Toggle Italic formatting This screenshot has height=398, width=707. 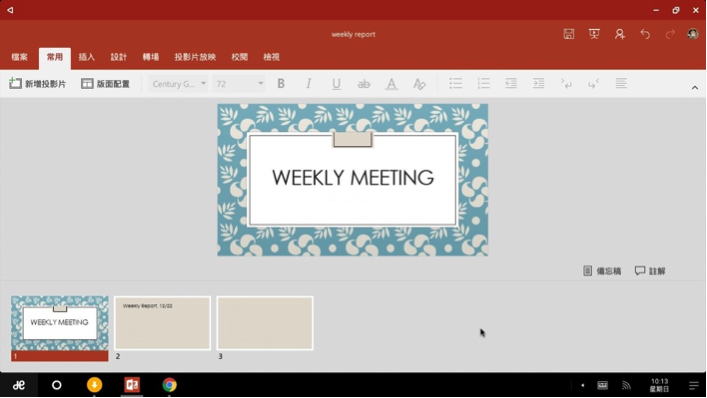tap(308, 83)
